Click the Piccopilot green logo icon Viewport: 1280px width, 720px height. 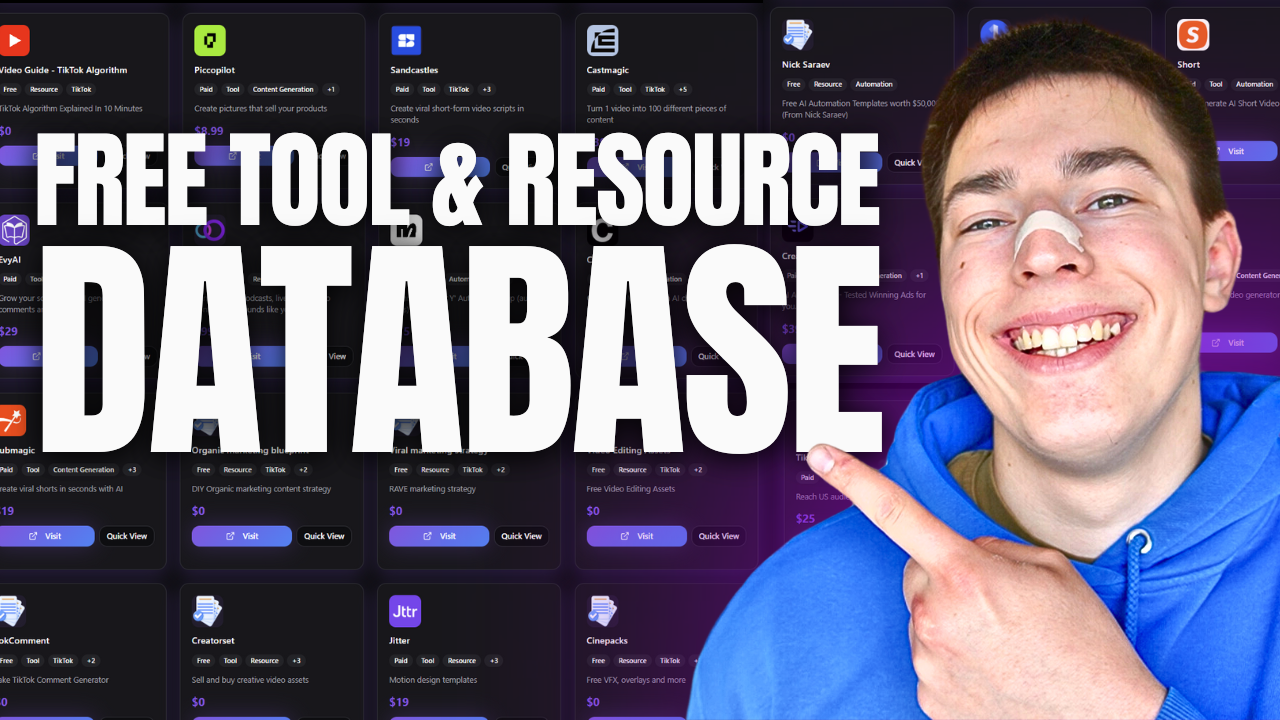tap(210, 41)
